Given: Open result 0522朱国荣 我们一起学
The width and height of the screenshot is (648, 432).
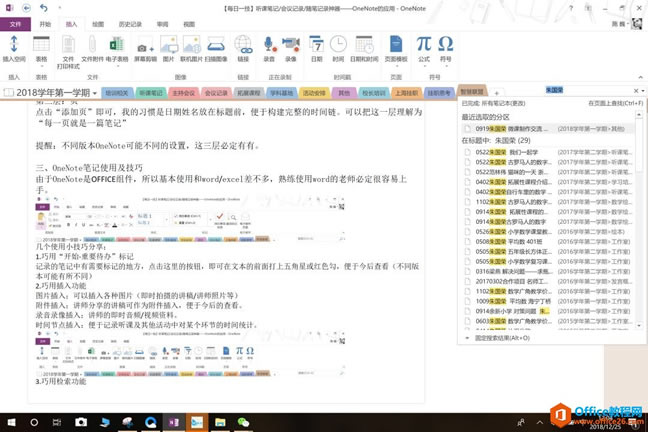Looking at the screenshot, I should click(x=548, y=152).
